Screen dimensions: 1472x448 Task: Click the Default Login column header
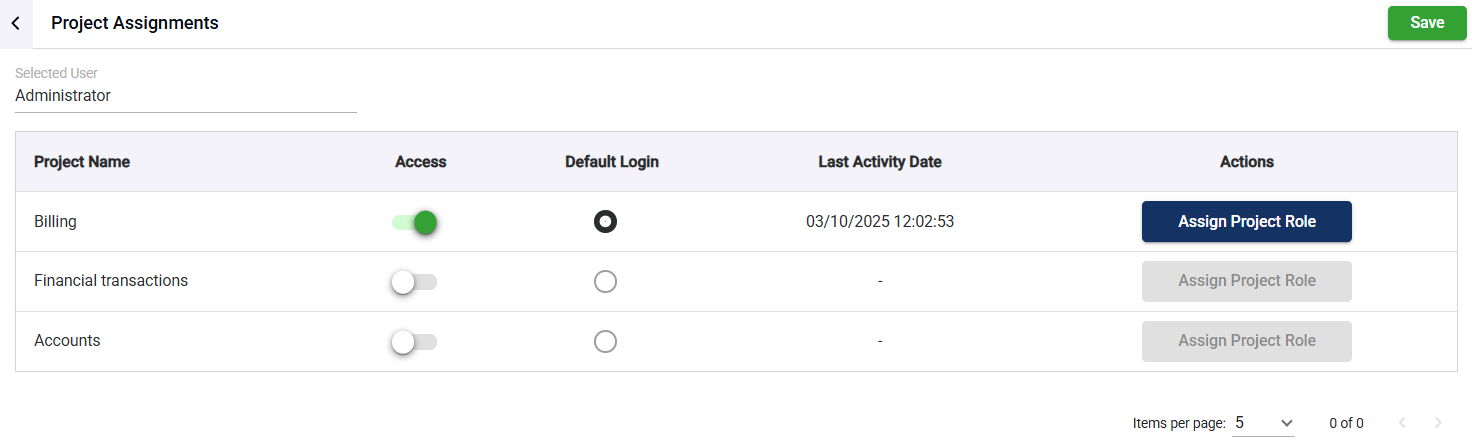point(612,162)
